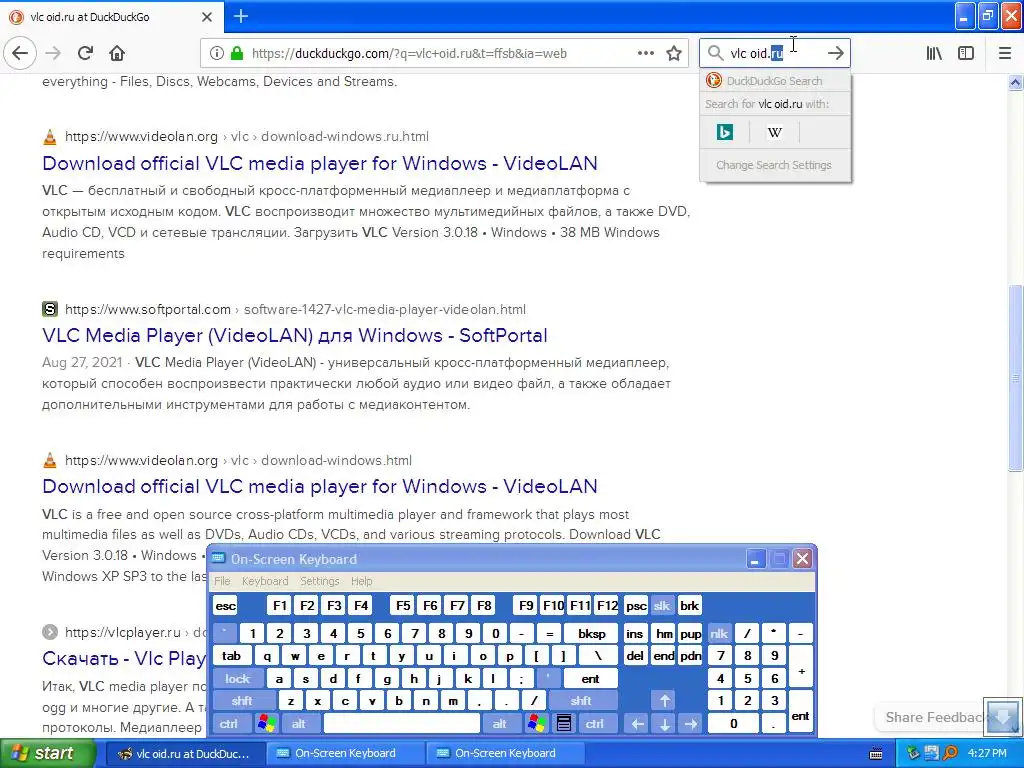Image resolution: width=1024 pixels, height=768 pixels.
Task: Open On-Screen Keyboard File menu
Action: point(222,581)
